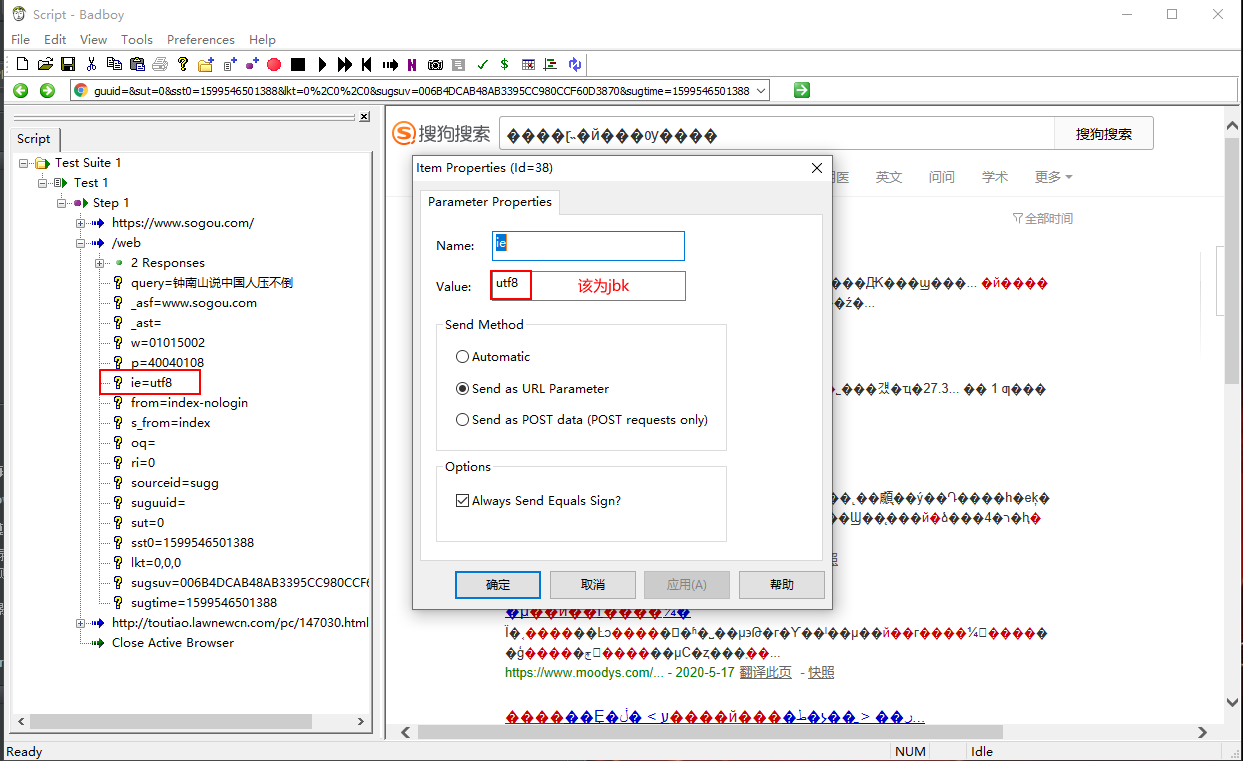Add new test icon in toolbar
The height and width of the screenshot is (761, 1243).
point(229,64)
